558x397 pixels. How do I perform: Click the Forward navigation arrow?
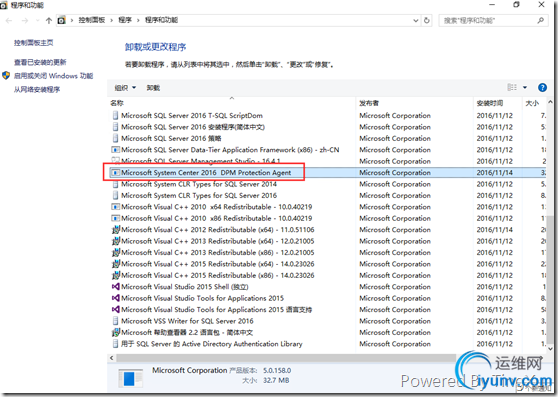25,21
